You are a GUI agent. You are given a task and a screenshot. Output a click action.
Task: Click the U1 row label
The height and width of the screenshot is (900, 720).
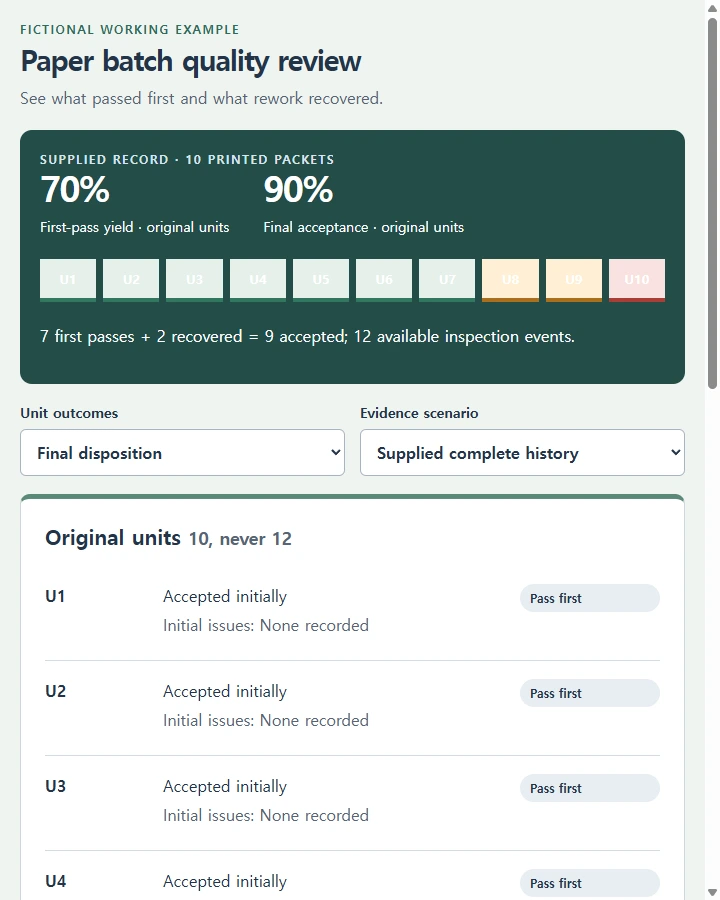click(55, 596)
